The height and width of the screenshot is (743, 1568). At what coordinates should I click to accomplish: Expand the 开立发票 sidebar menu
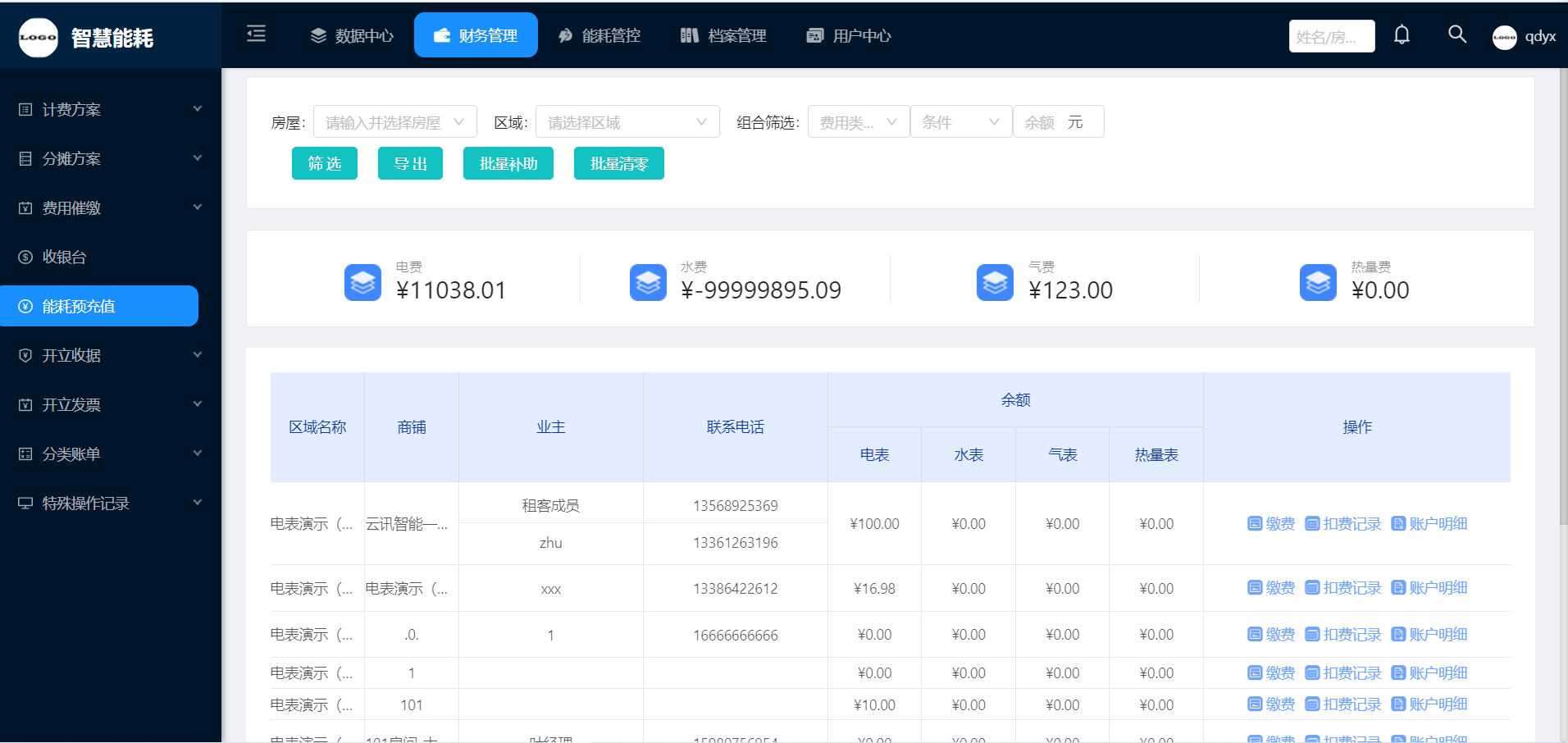(x=110, y=404)
